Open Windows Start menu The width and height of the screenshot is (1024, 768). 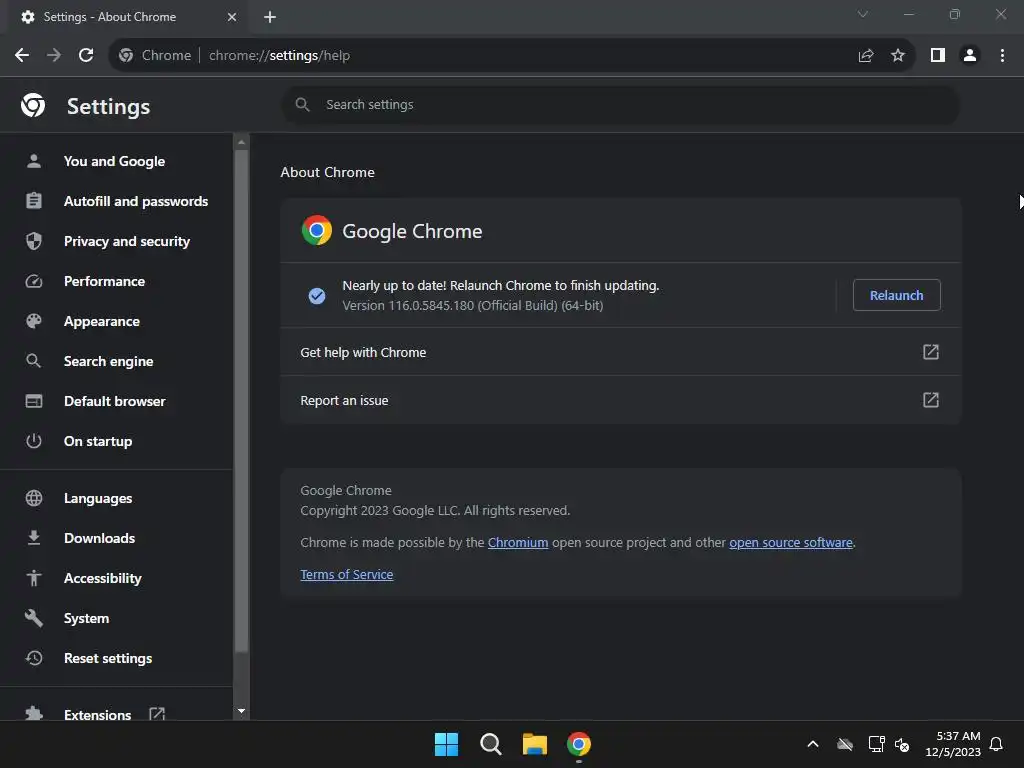(447, 744)
